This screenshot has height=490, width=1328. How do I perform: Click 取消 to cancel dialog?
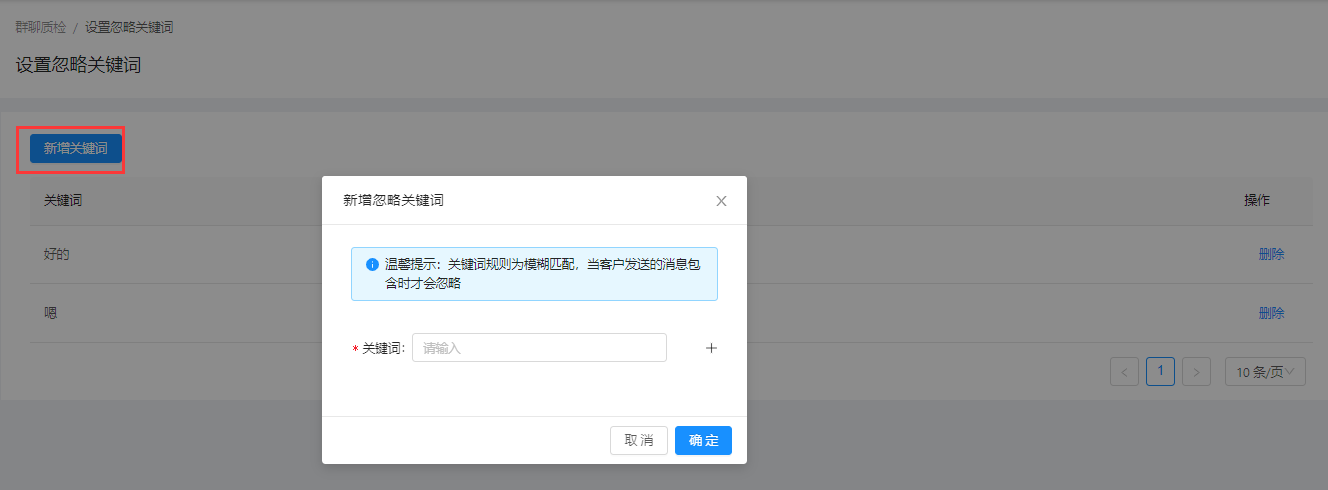(639, 441)
